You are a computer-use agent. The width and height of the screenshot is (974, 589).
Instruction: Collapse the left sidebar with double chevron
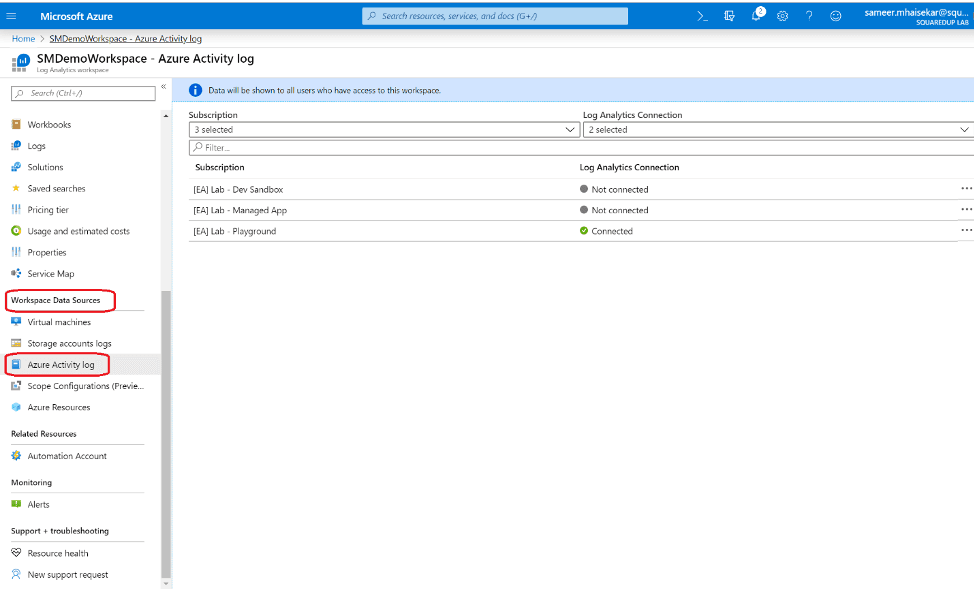pyautogui.click(x=164, y=86)
